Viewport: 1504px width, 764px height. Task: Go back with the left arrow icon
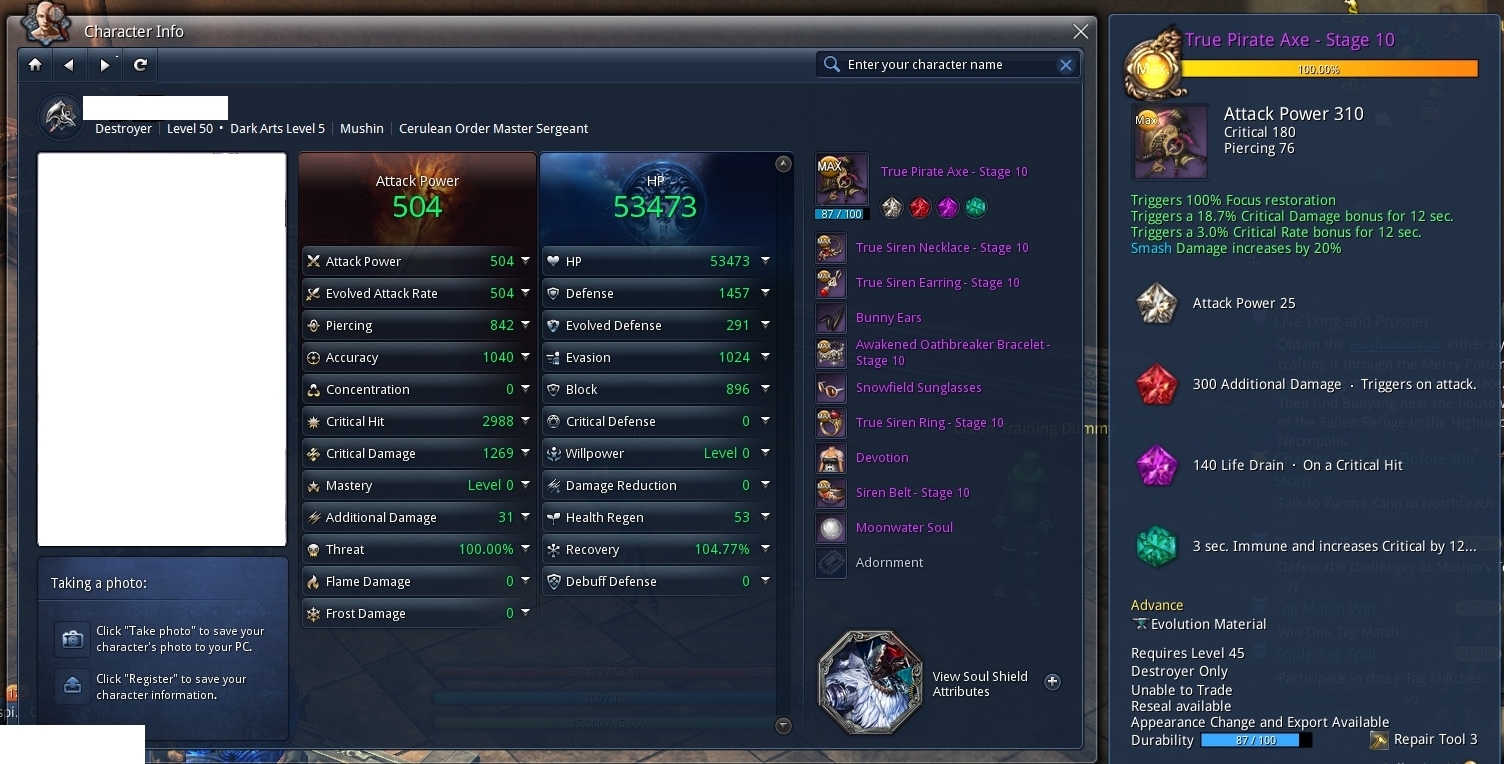[69, 65]
